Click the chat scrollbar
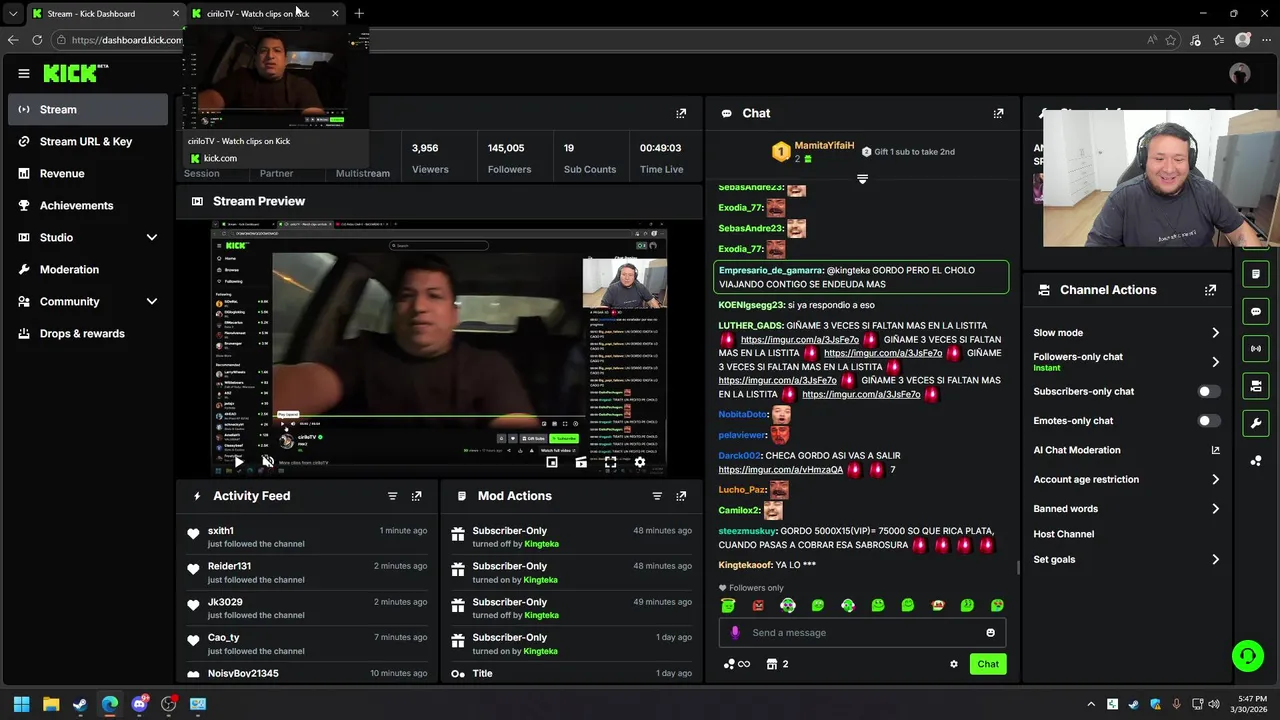The image size is (1280, 720). [1018, 568]
